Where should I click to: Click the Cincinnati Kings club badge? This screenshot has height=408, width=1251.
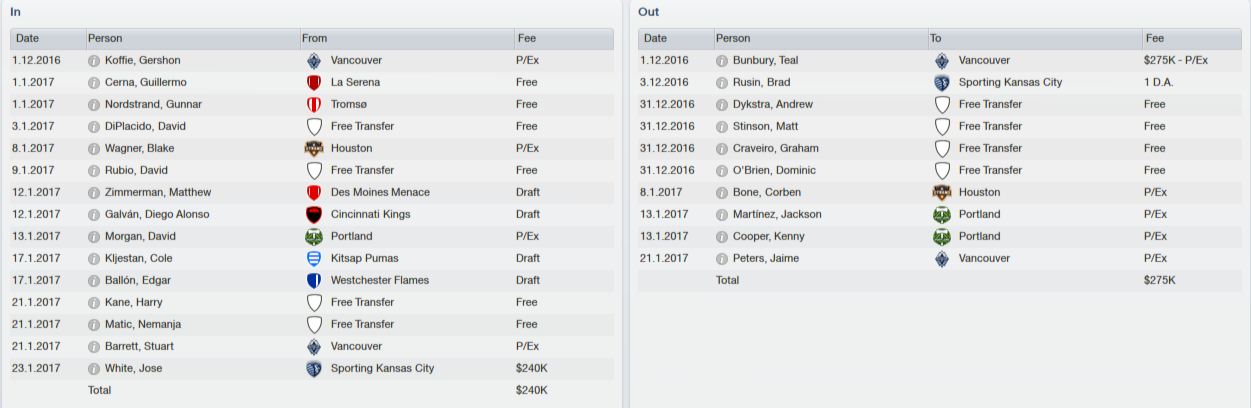(314, 215)
